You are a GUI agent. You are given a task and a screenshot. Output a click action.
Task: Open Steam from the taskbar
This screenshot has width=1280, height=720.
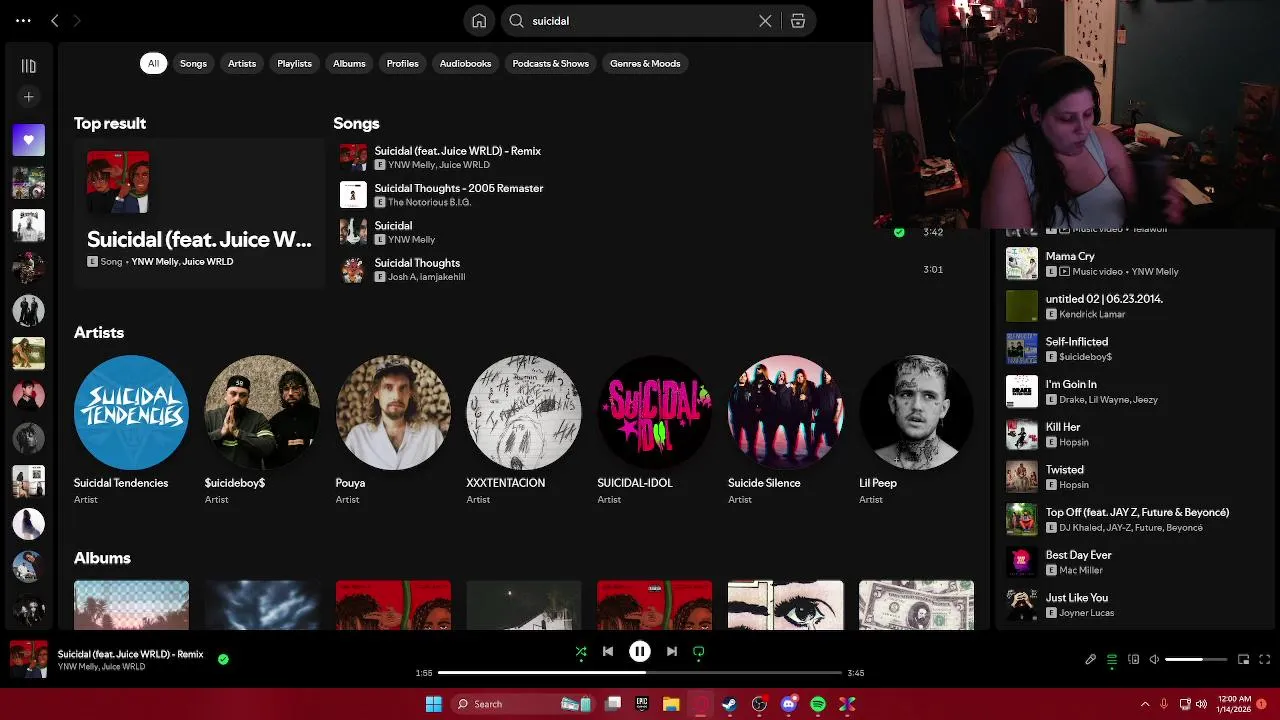pyautogui.click(x=729, y=704)
